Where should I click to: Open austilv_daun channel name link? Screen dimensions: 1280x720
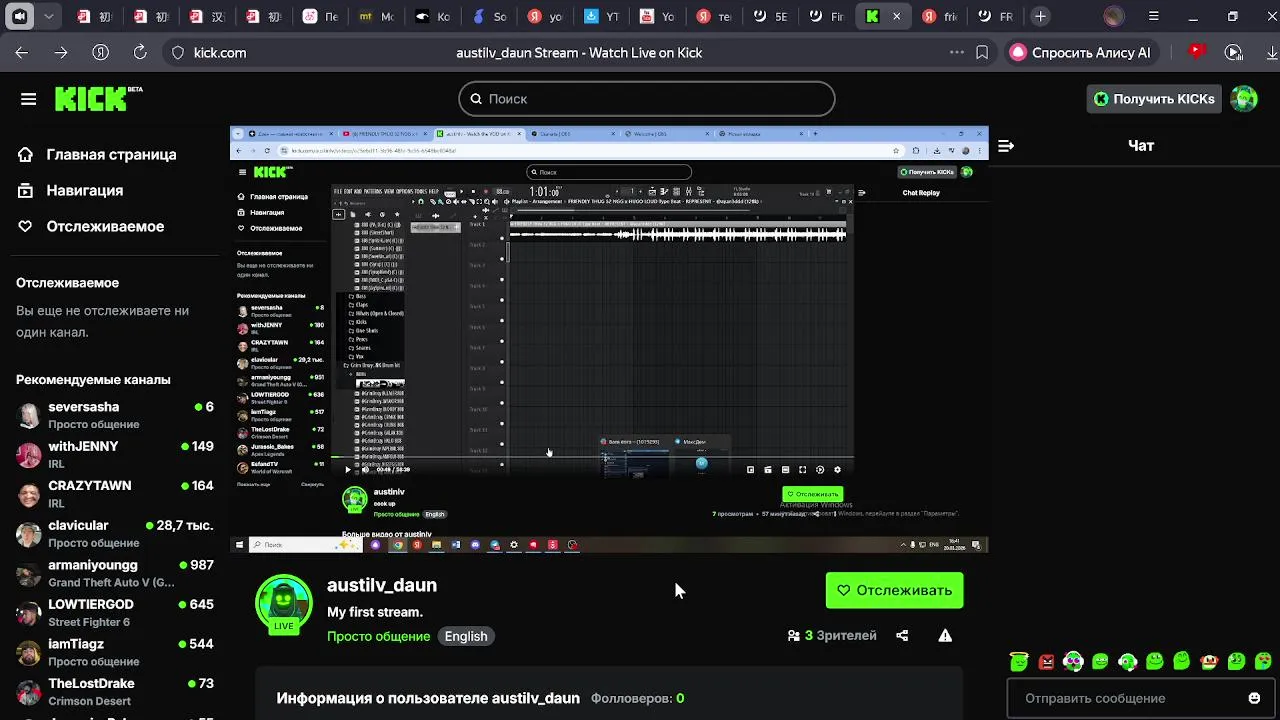tap(382, 585)
